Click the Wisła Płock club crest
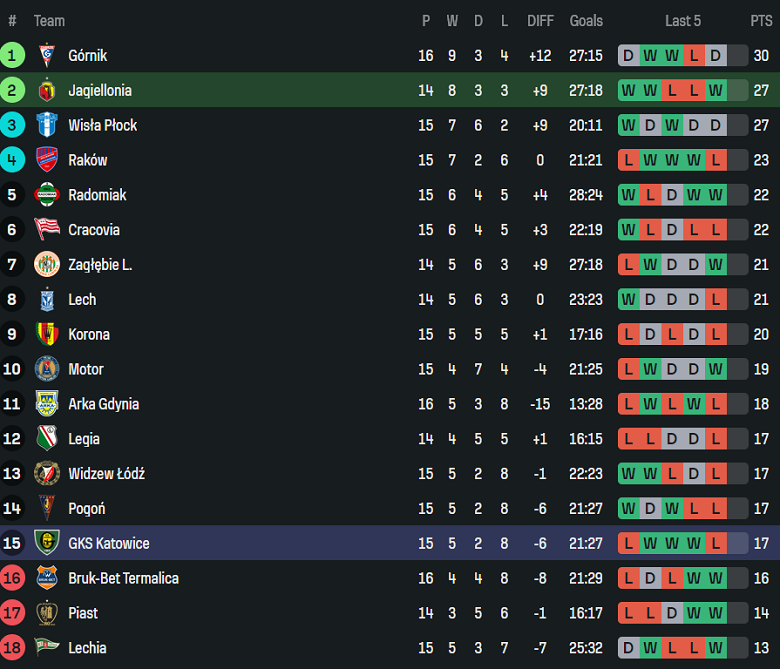This screenshot has width=780, height=669. coord(47,126)
